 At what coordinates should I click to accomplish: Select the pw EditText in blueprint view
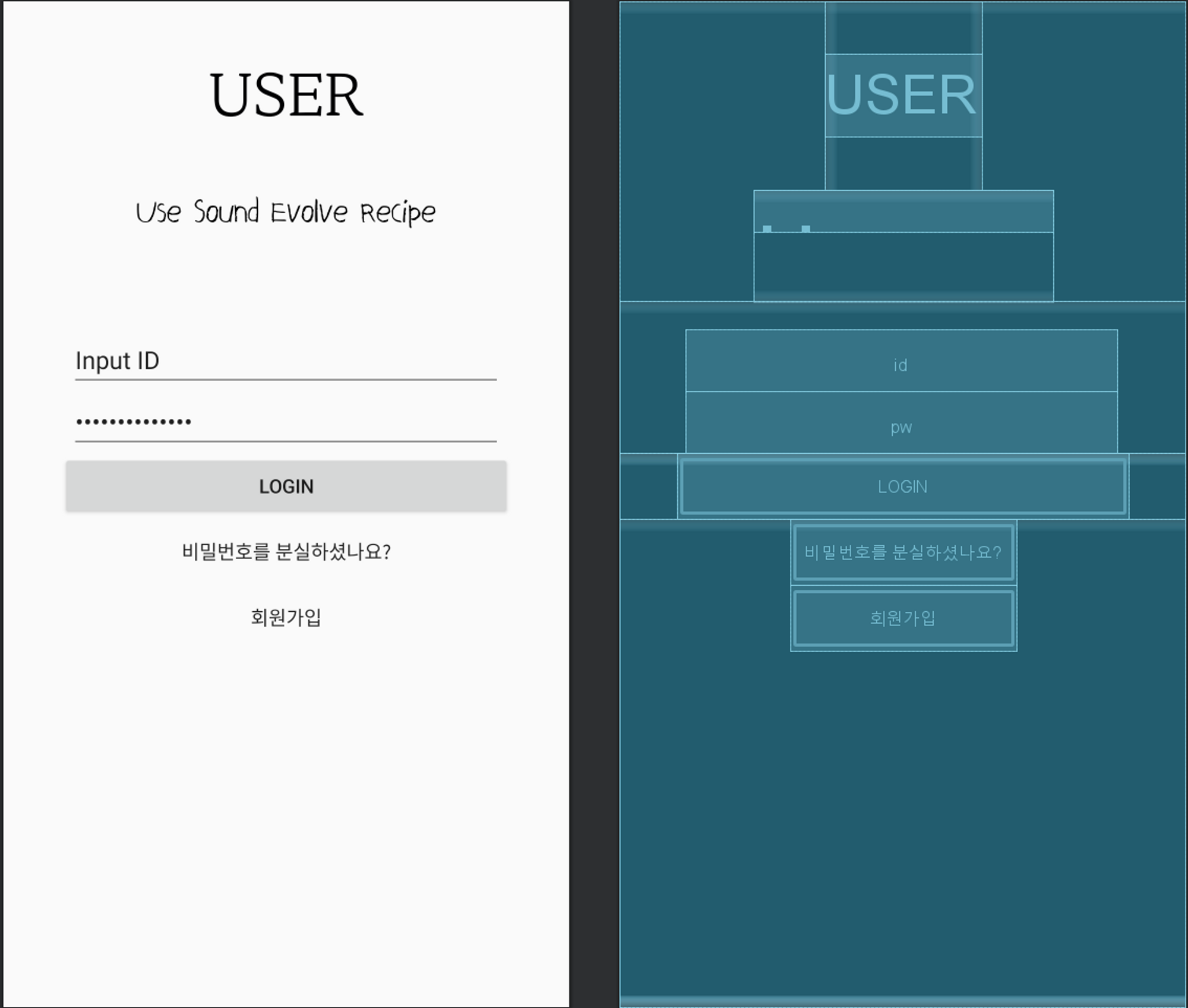click(901, 422)
